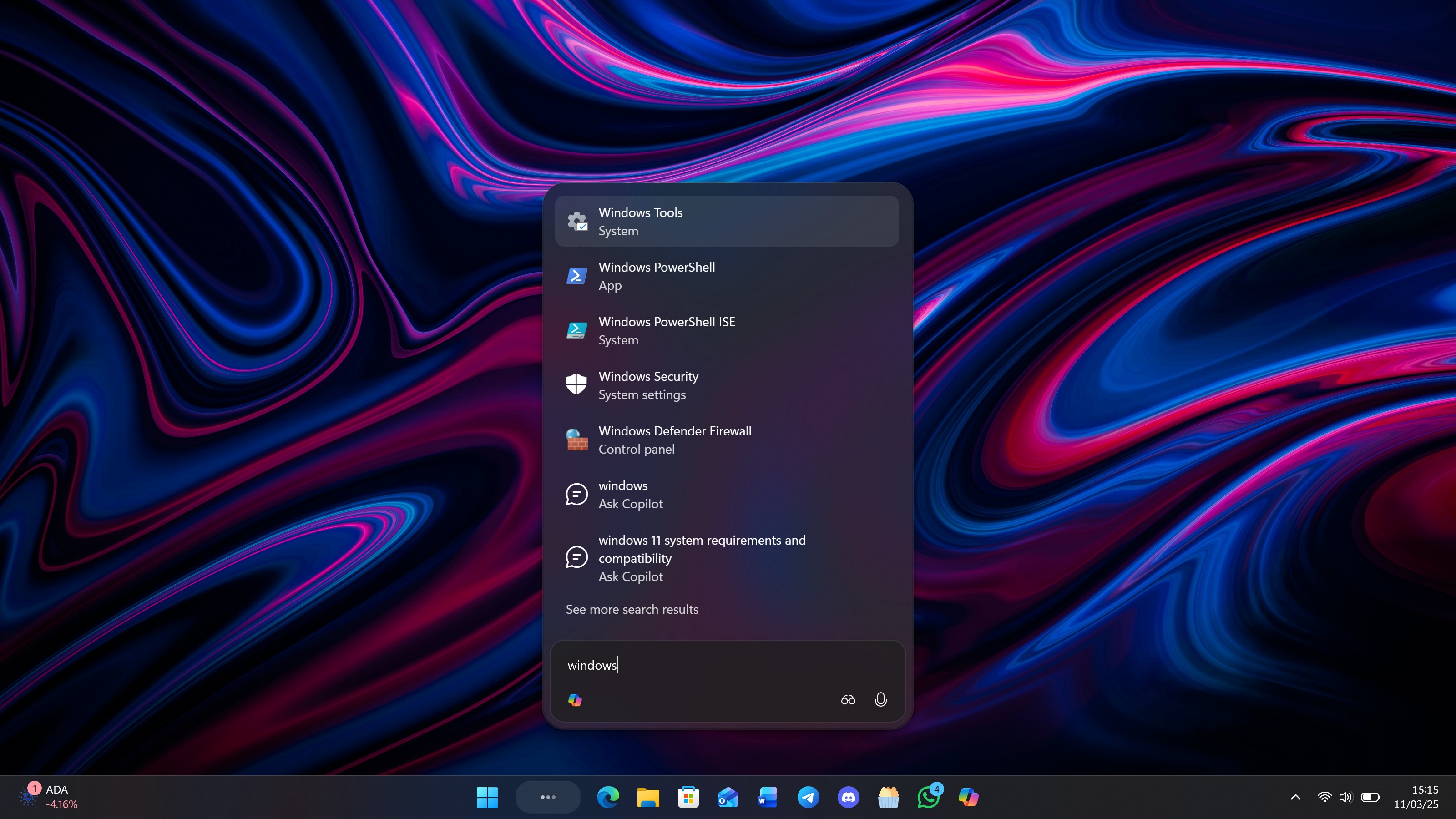This screenshot has height=819, width=1456.
Task: Start voice search with the microphone icon
Action: tap(880, 700)
